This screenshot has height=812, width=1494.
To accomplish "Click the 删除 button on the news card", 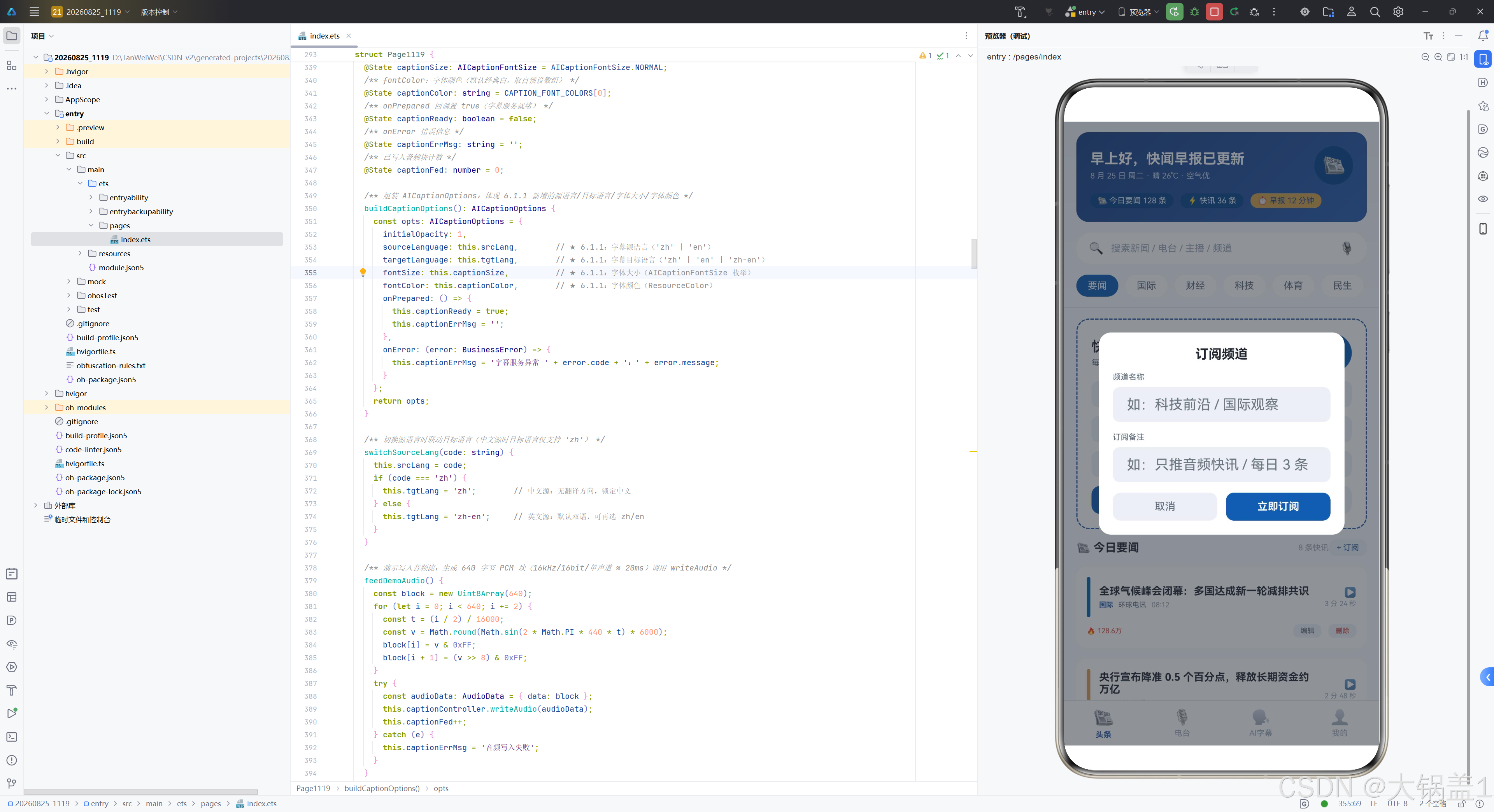I will (x=1342, y=631).
